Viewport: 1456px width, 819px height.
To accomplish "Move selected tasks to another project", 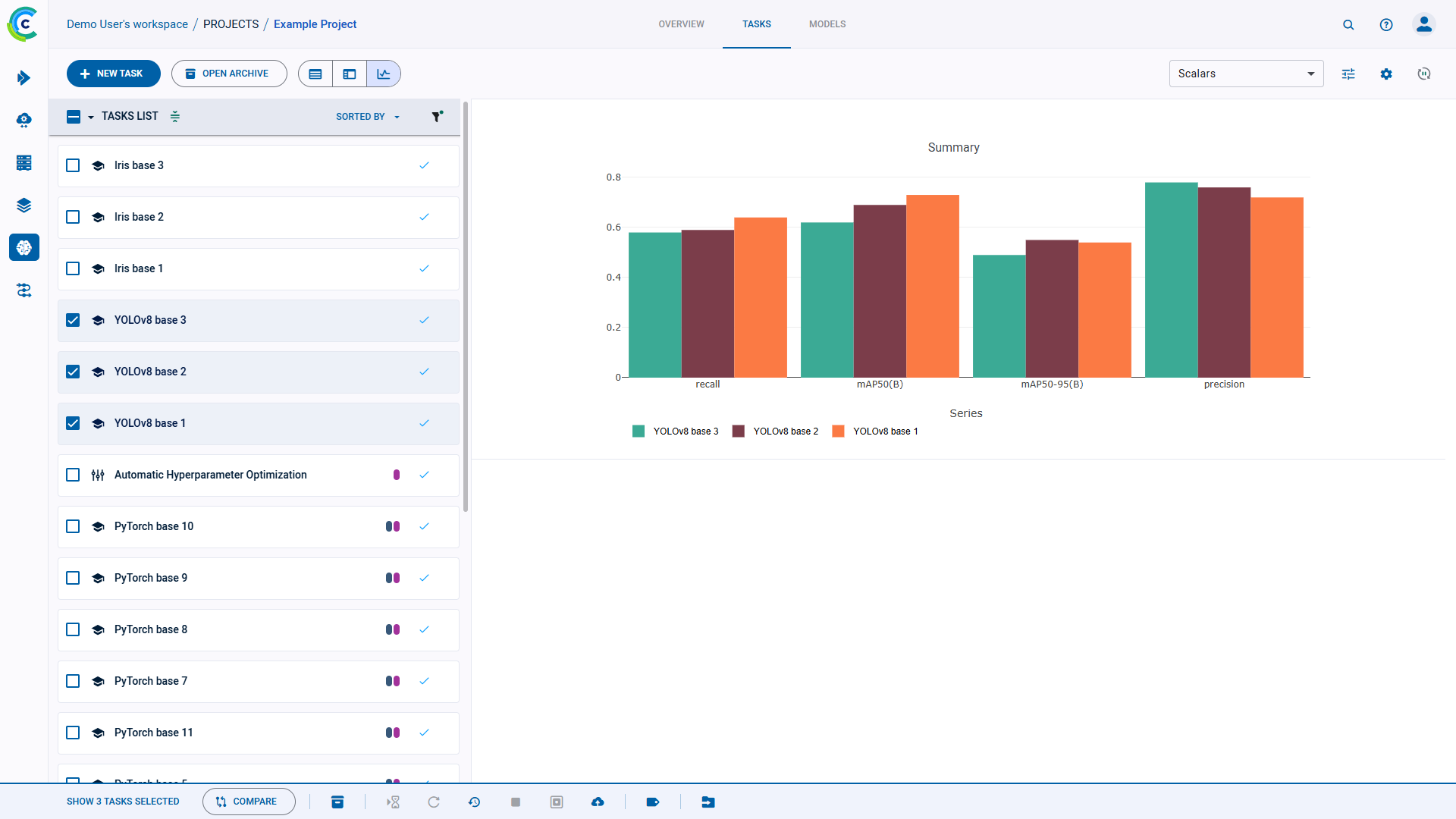I will click(x=708, y=802).
